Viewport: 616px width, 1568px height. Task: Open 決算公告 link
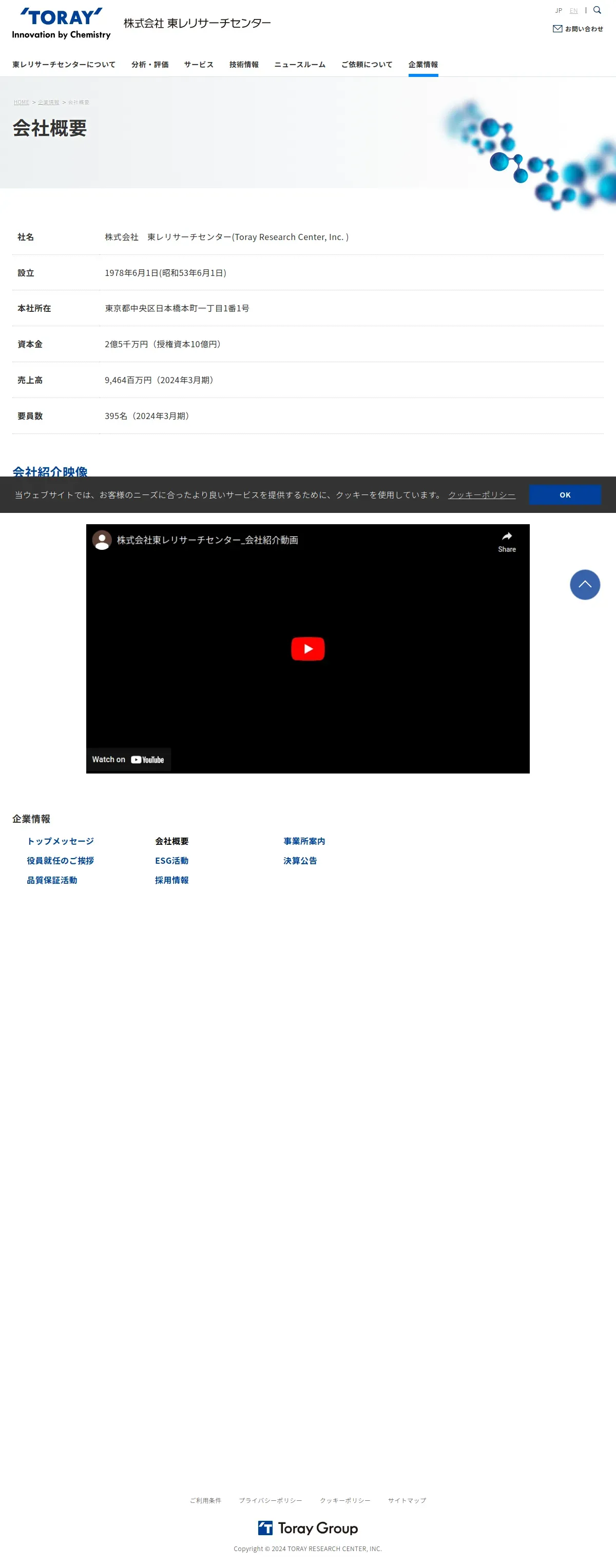point(300,861)
